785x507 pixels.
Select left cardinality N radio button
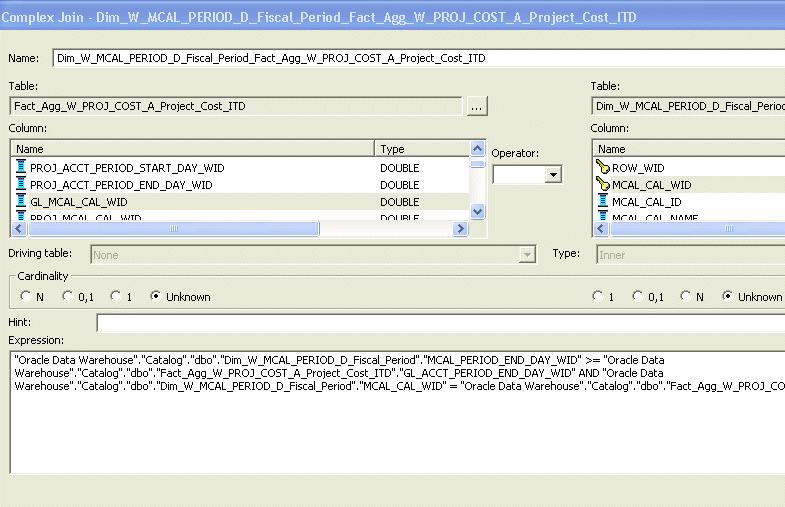[25, 296]
